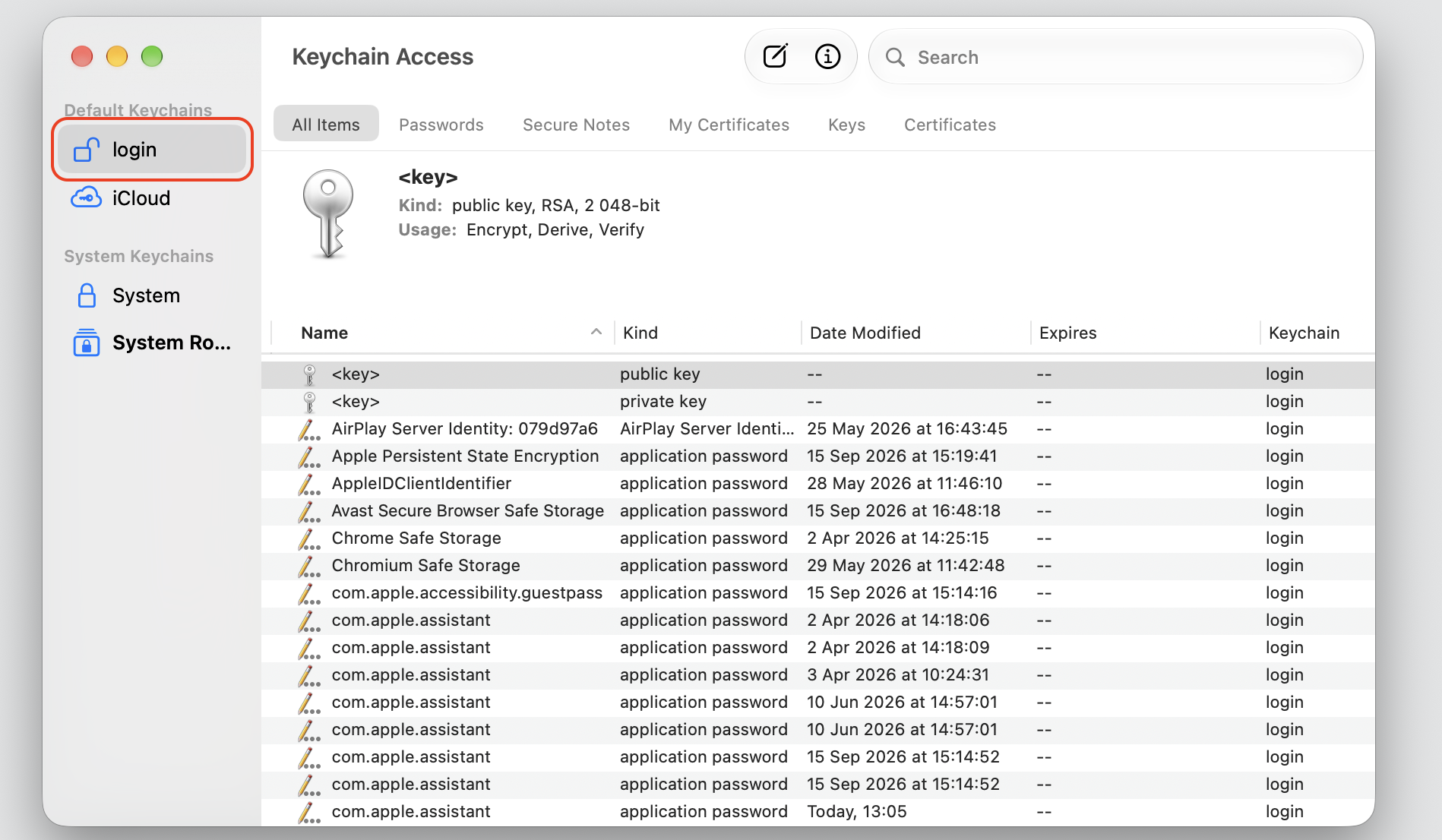Click date 29 May 2026 at 11:42:48
This screenshot has width=1442, height=840.
coord(906,566)
